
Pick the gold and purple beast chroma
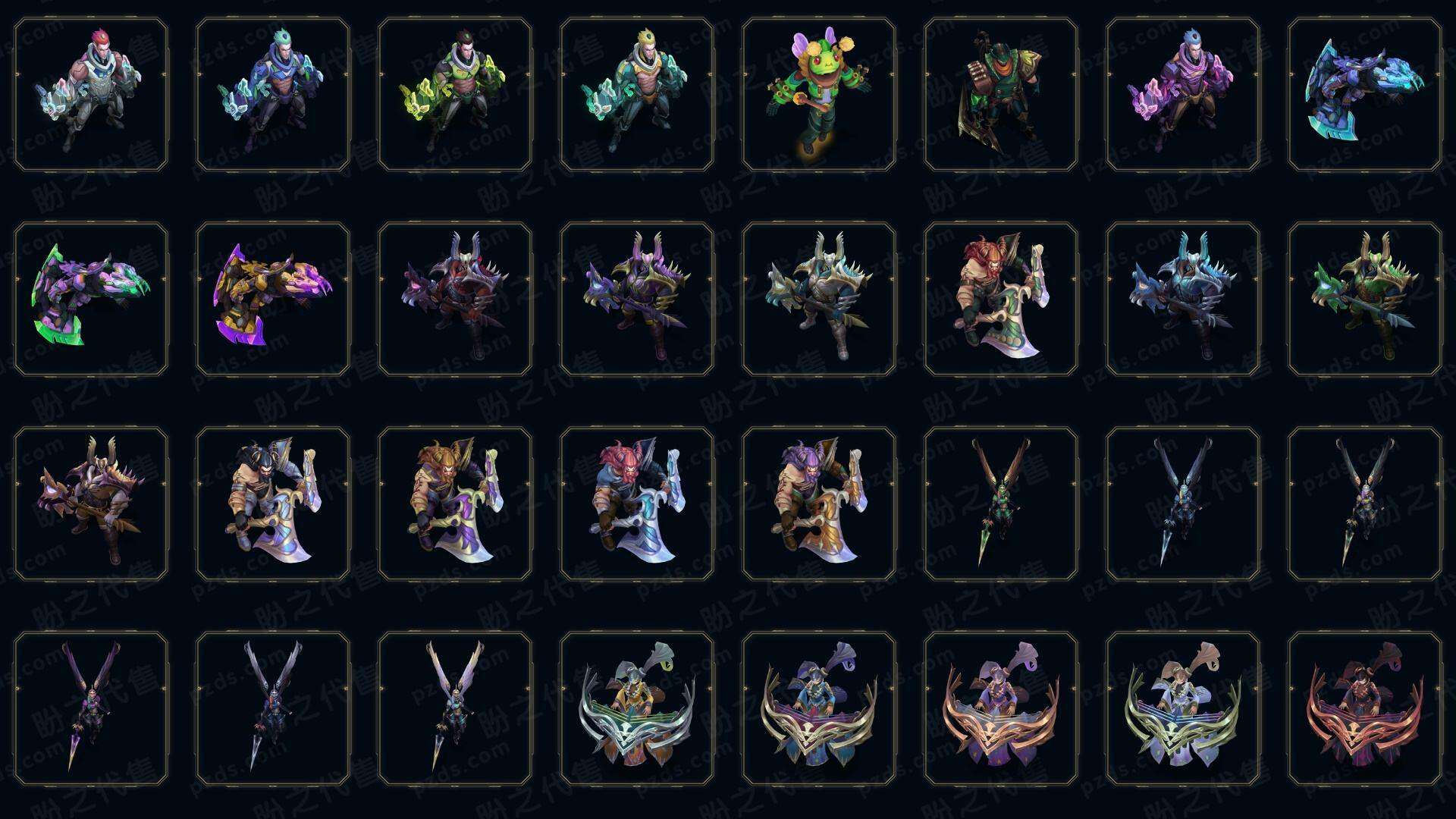coord(273,299)
